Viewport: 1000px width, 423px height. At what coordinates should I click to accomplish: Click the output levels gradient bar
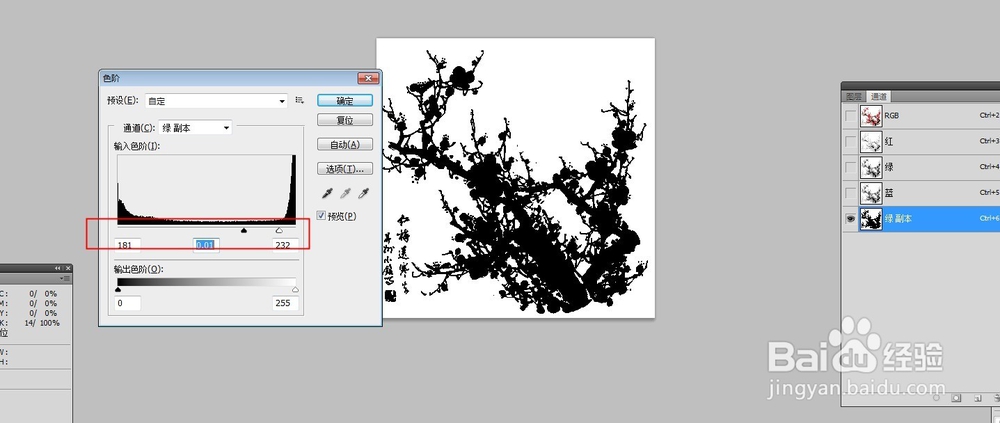tap(207, 281)
